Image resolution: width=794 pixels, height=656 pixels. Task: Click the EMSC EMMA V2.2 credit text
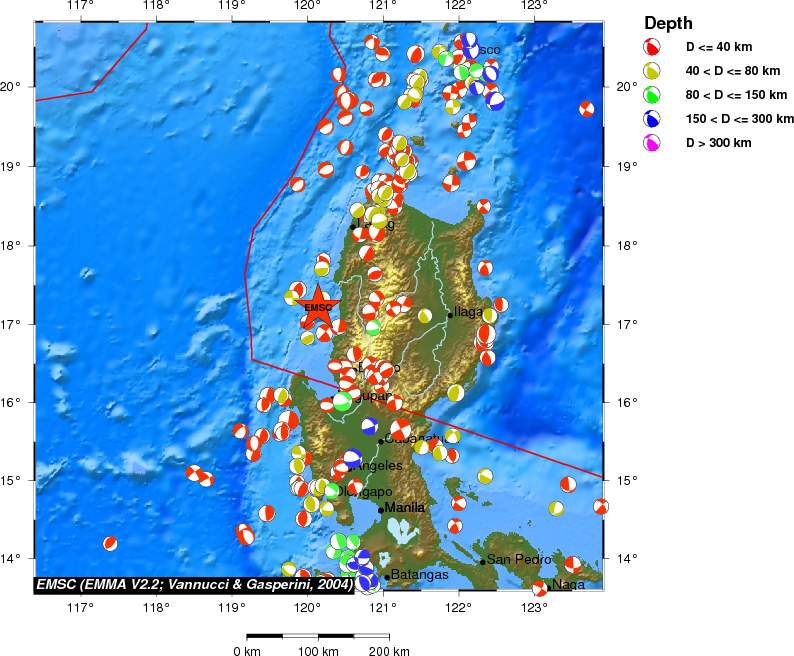(194, 584)
